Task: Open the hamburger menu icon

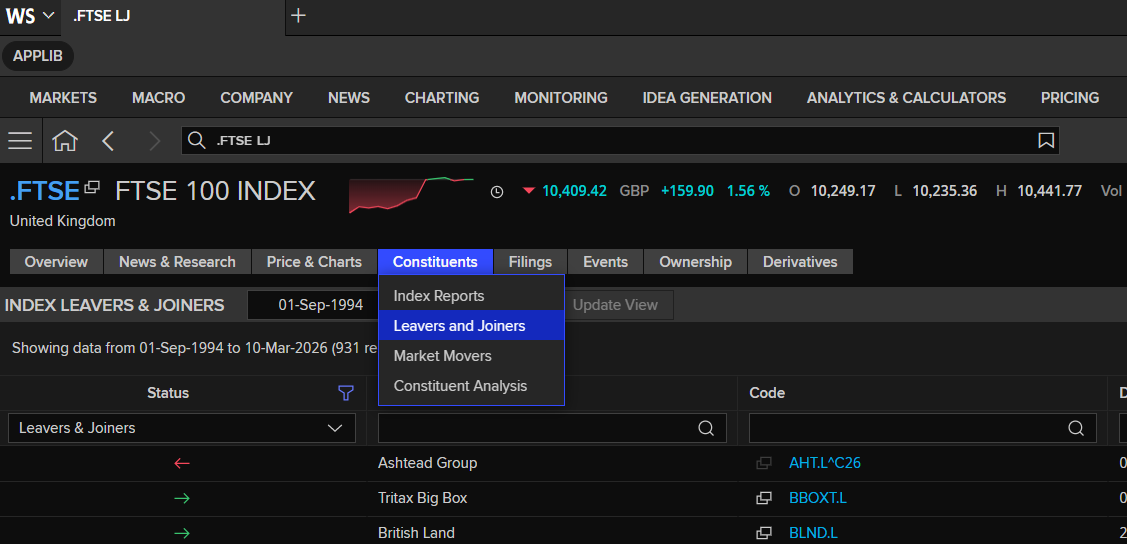Action: pyautogui.click(x=19, y=140)
